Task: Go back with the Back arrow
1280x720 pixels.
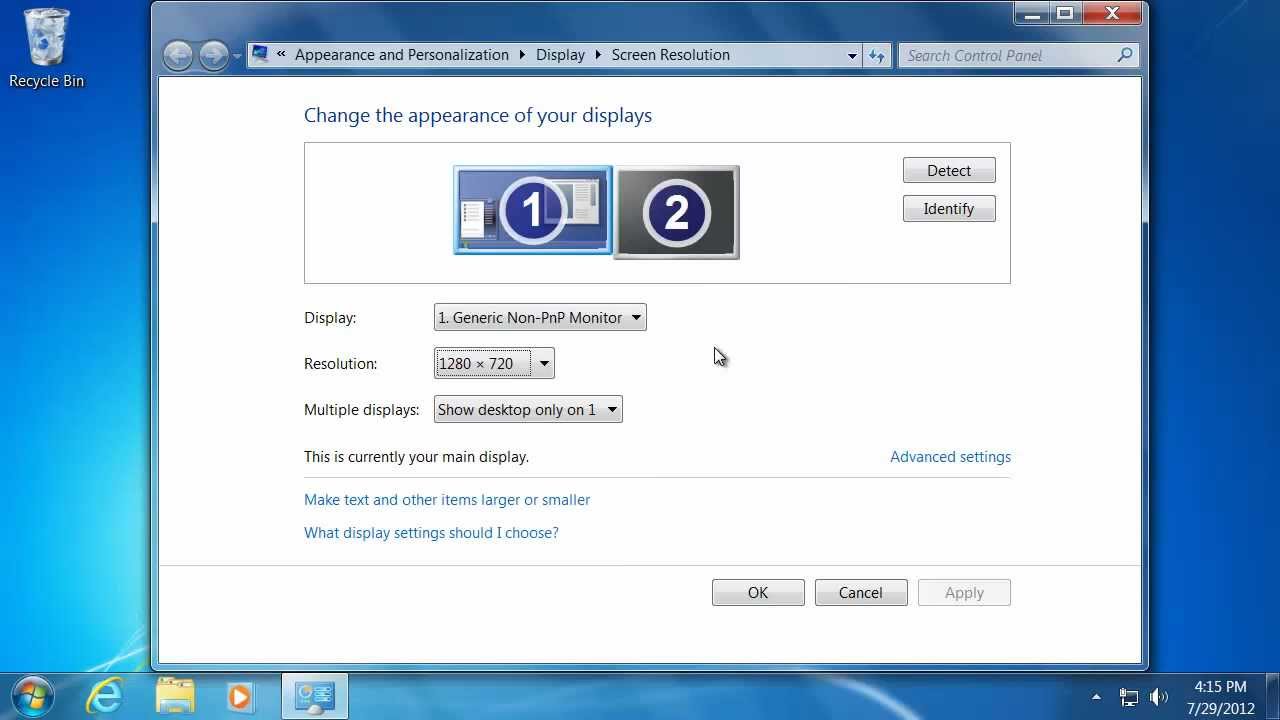Action: [178, 55]
